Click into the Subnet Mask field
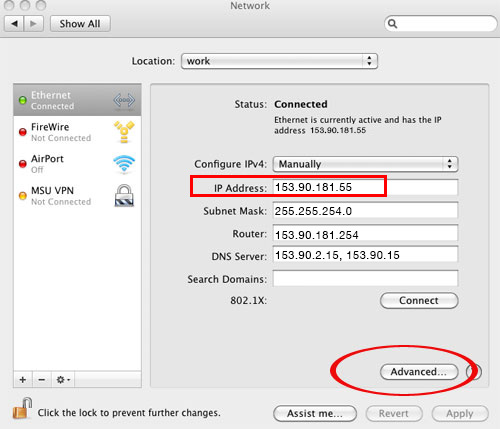 [x=365, y=211]
